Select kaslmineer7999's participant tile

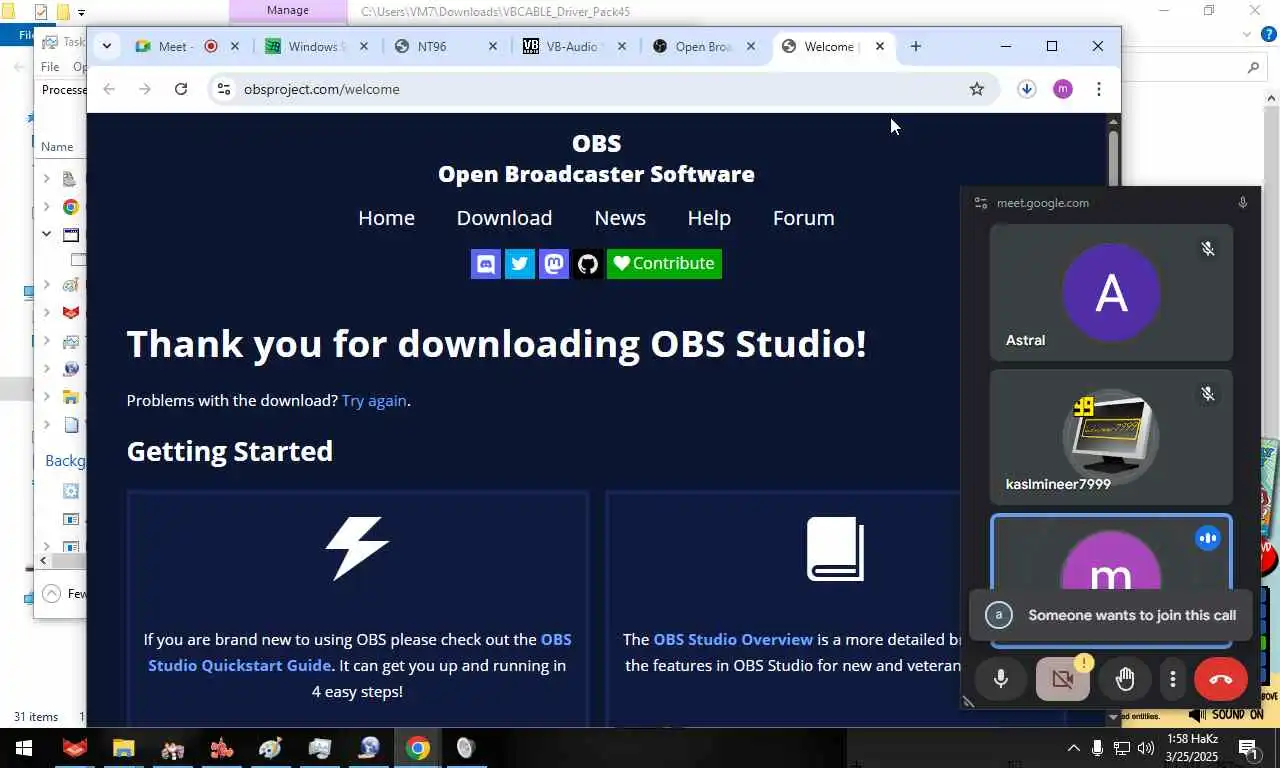click(1111, 437)
